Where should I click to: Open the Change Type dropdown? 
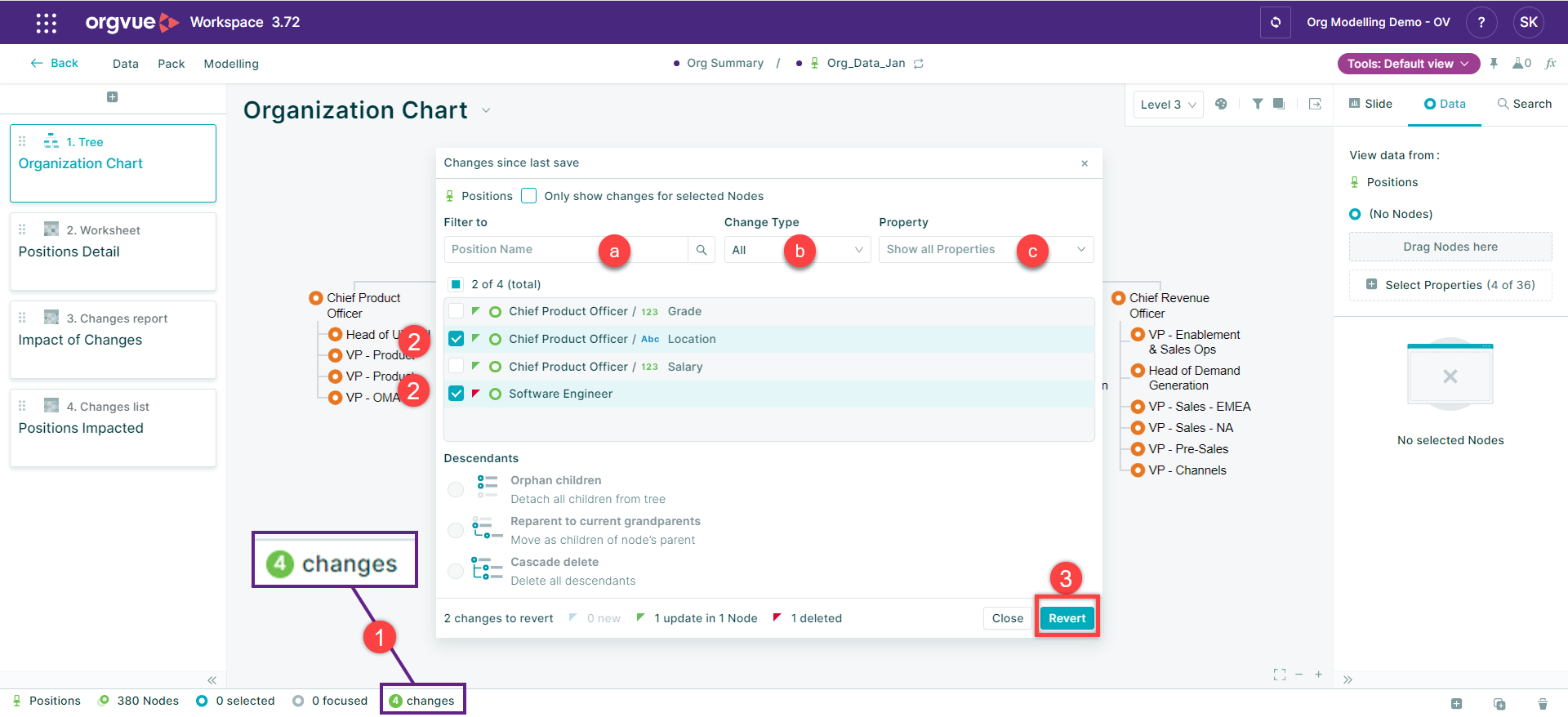pyautogui.click(x=796, y=250)
